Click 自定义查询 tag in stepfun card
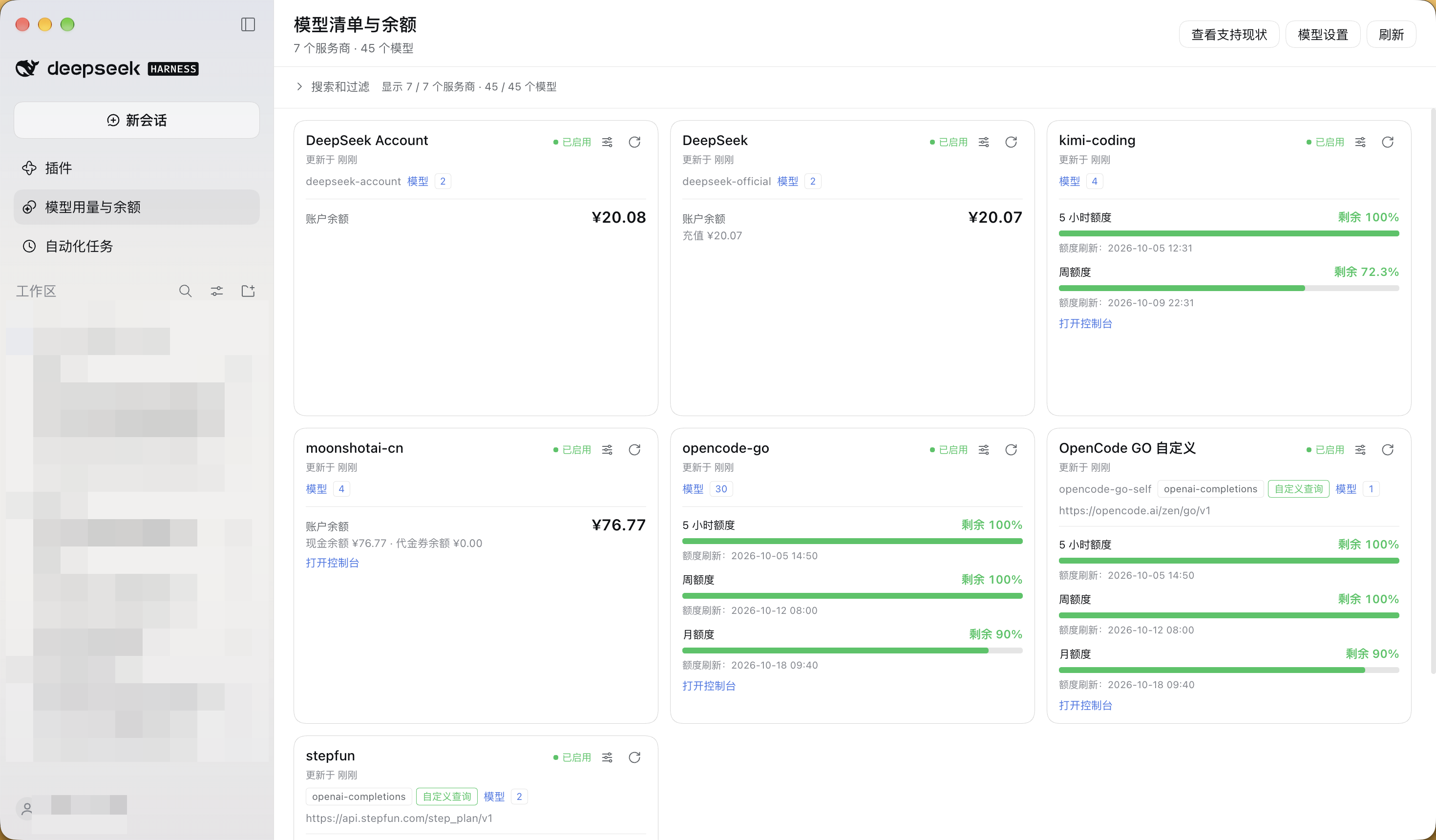Screen dimensions: 1436x840 [447, 797]
